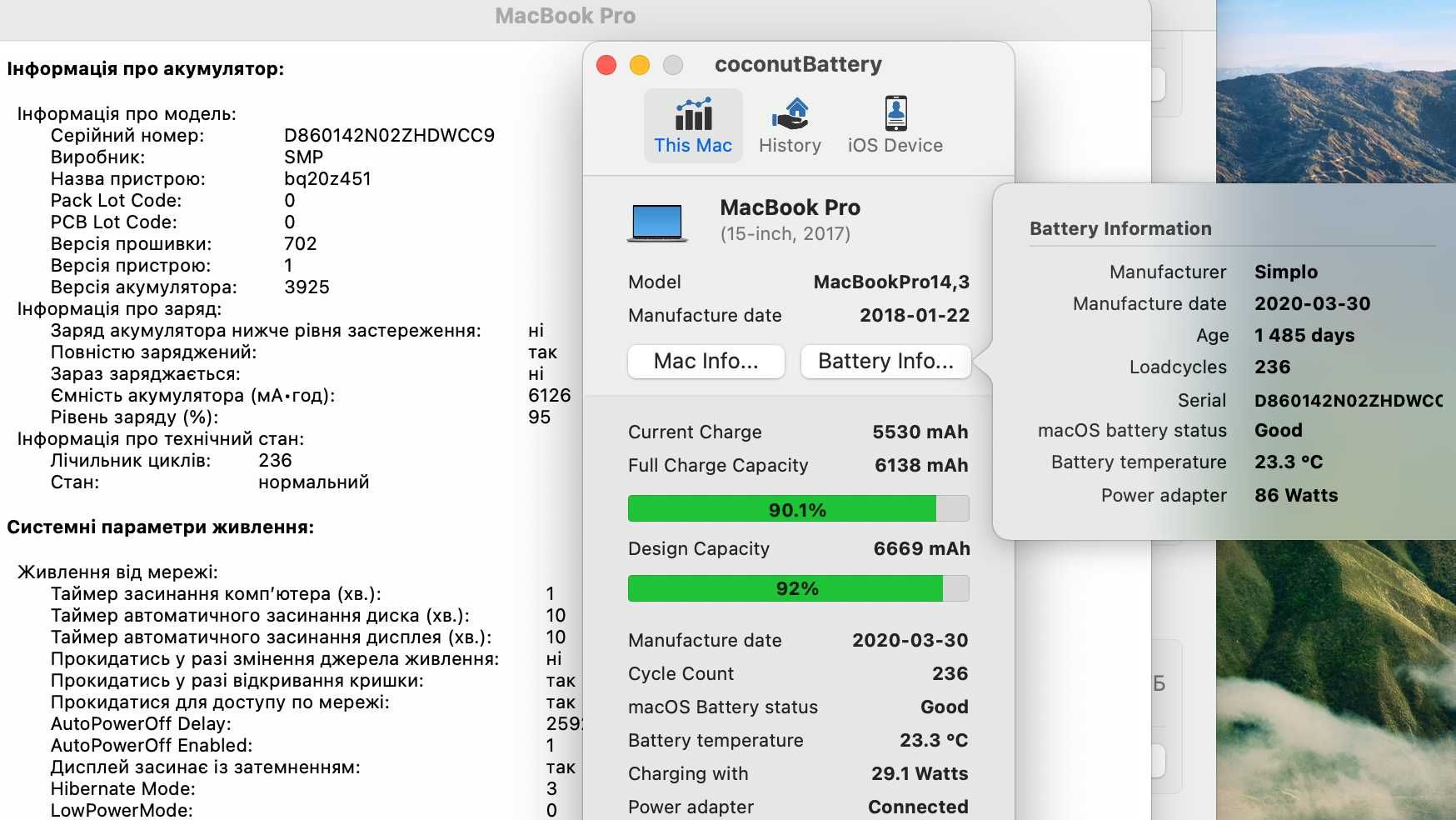
Task: Select the 'SMP' manufacturer value
Action: (x=303, y=157)
